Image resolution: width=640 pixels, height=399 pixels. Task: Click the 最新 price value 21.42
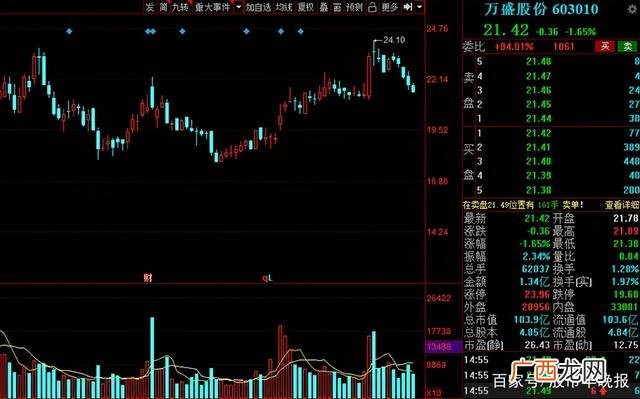537,218
